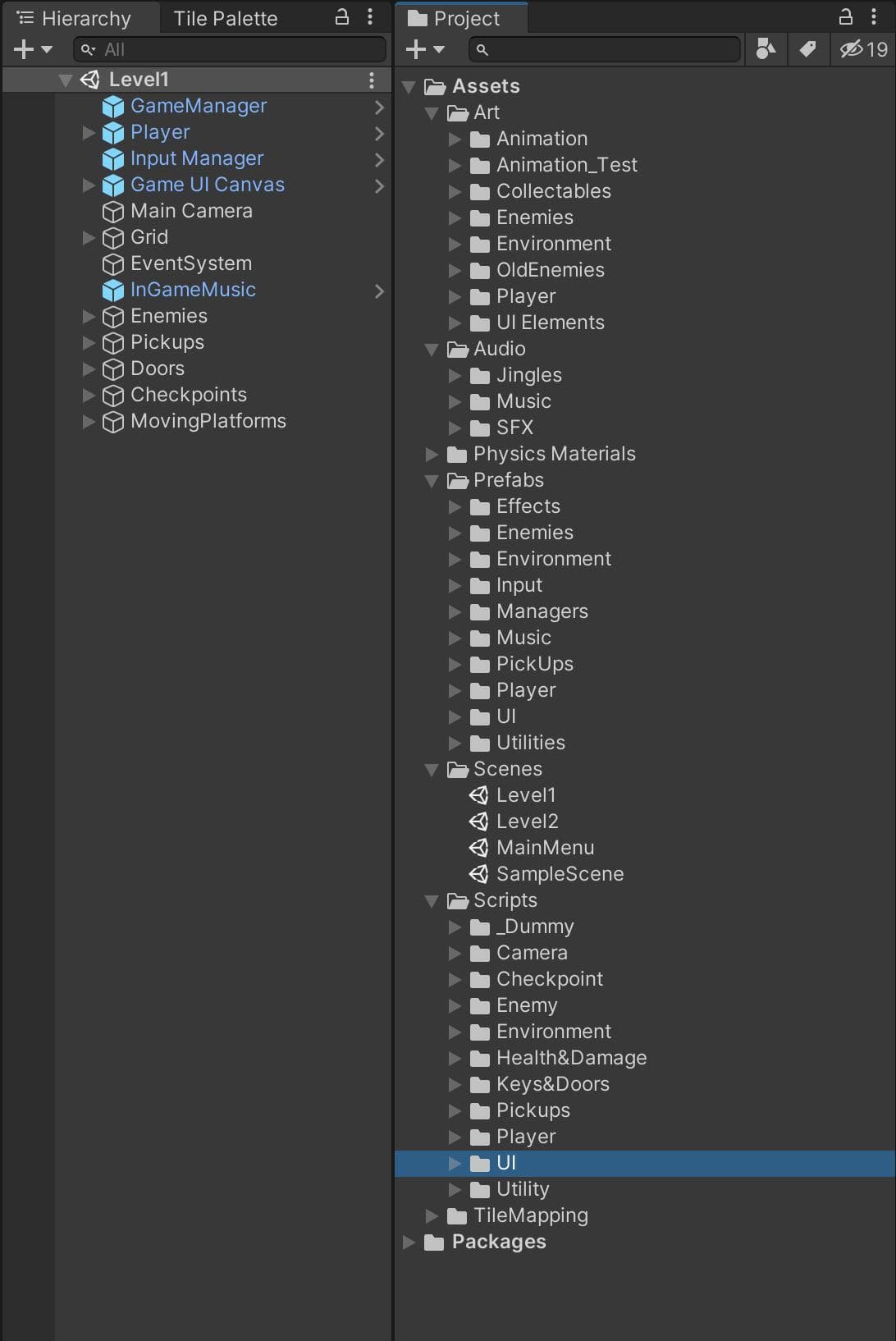Click the Level2 scene asset icon
This screenshot has height=1341, width=896.
(x=478, y=822)
